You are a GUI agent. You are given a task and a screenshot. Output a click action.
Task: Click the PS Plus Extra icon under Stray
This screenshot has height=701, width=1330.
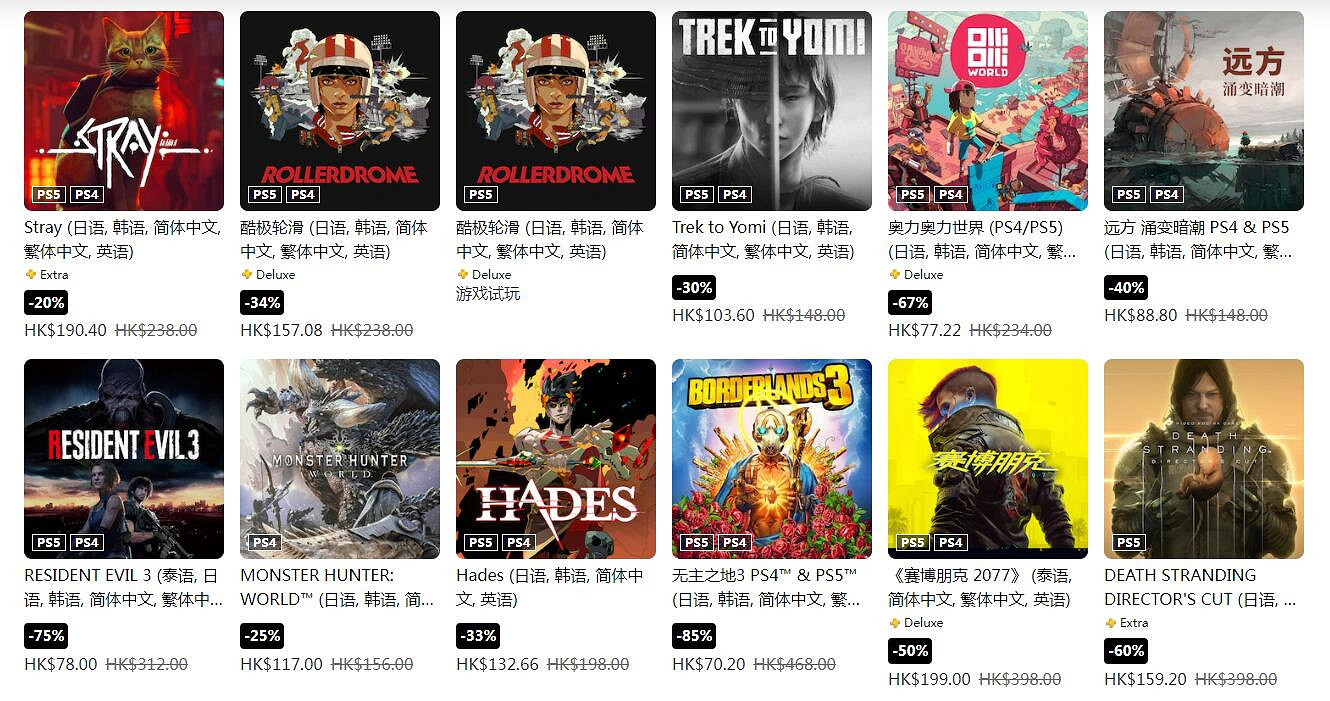click(30, 274)
